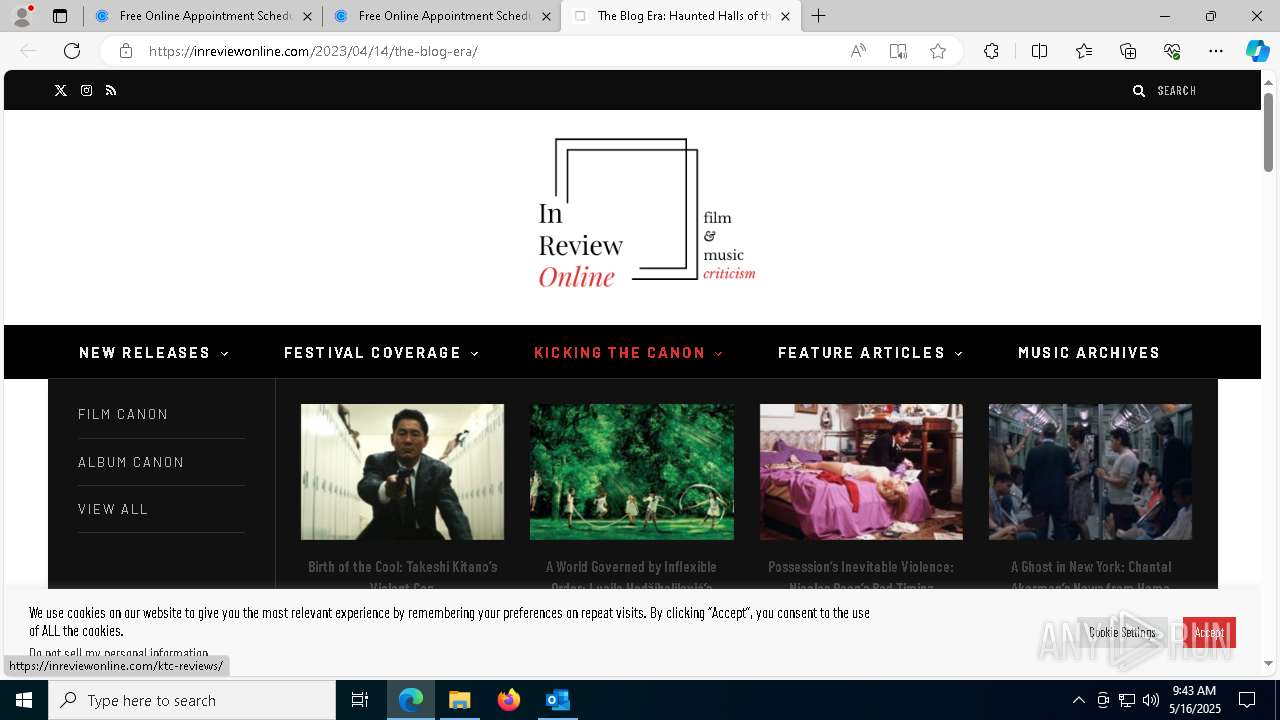Activate Read aloud icon in address bar

pyautogui.click(x=858, y=51)
